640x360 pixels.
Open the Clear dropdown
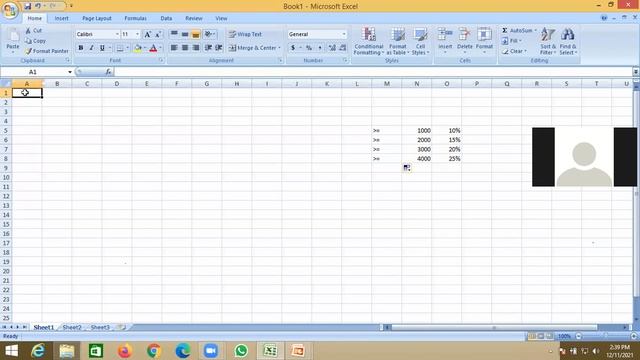514,51
